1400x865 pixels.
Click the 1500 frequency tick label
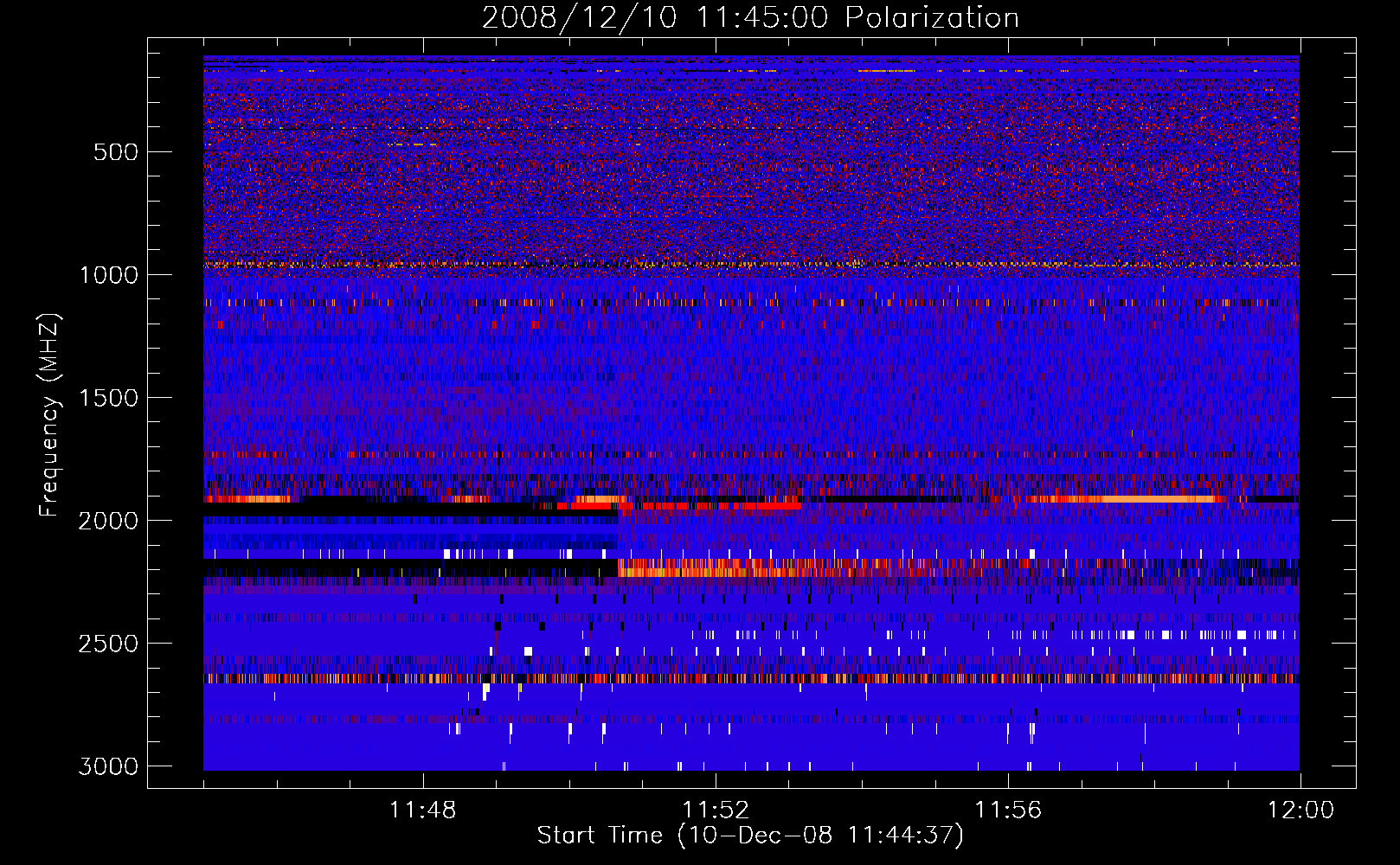coord(109,398)
